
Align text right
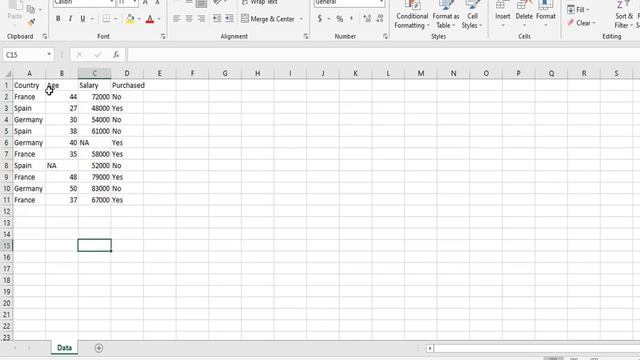coord(201,19)
